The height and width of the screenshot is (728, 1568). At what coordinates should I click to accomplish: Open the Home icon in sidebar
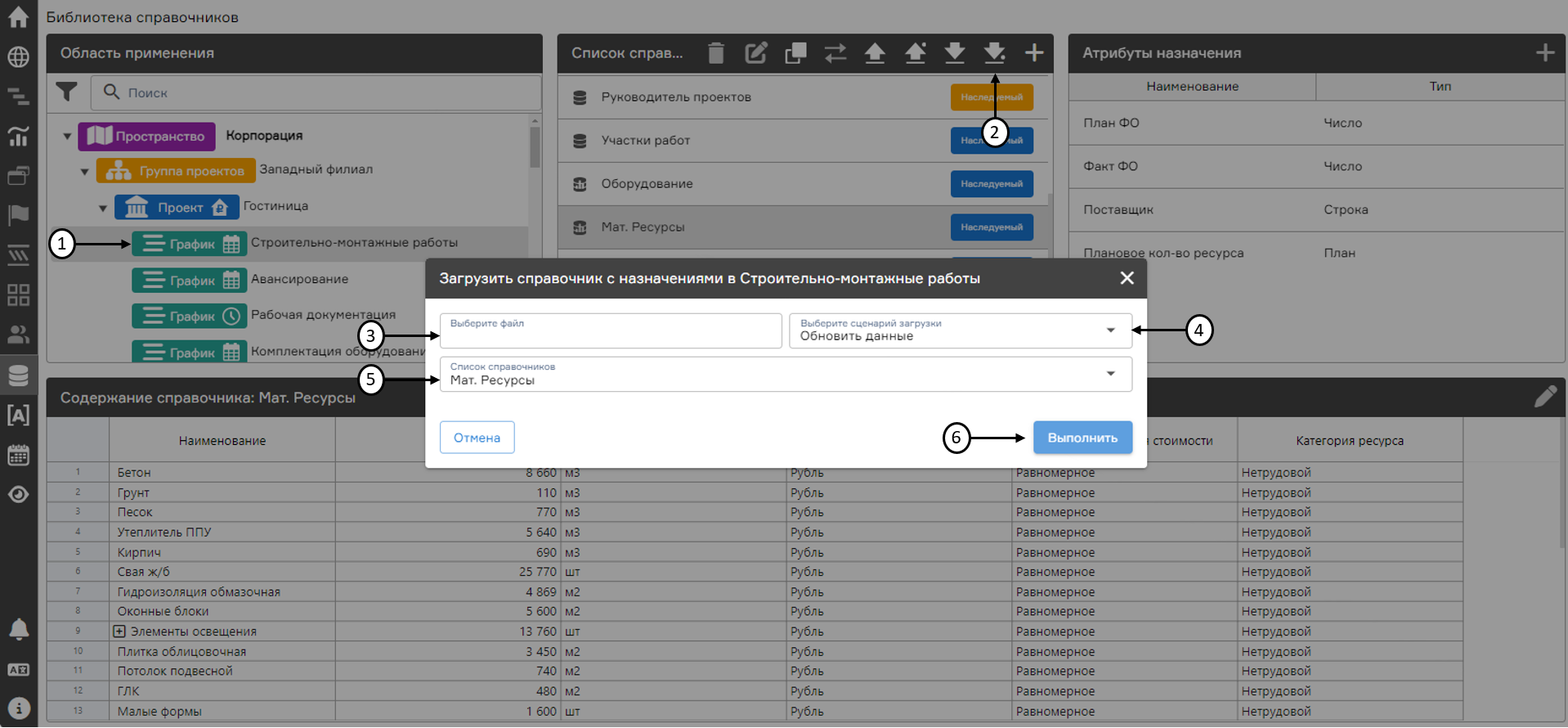tap(18, 17)
